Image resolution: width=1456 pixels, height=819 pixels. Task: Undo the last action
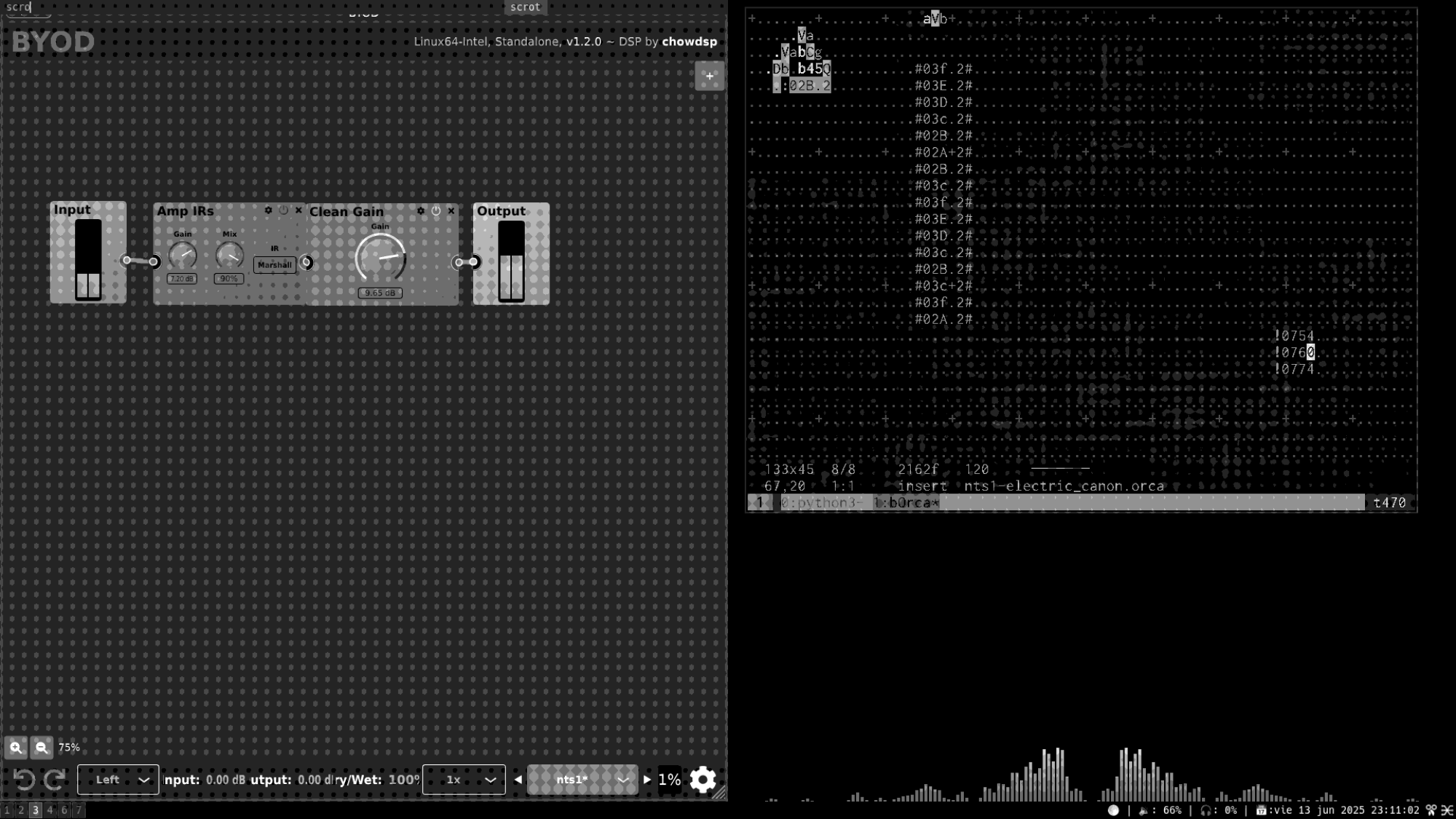[23, 780]
